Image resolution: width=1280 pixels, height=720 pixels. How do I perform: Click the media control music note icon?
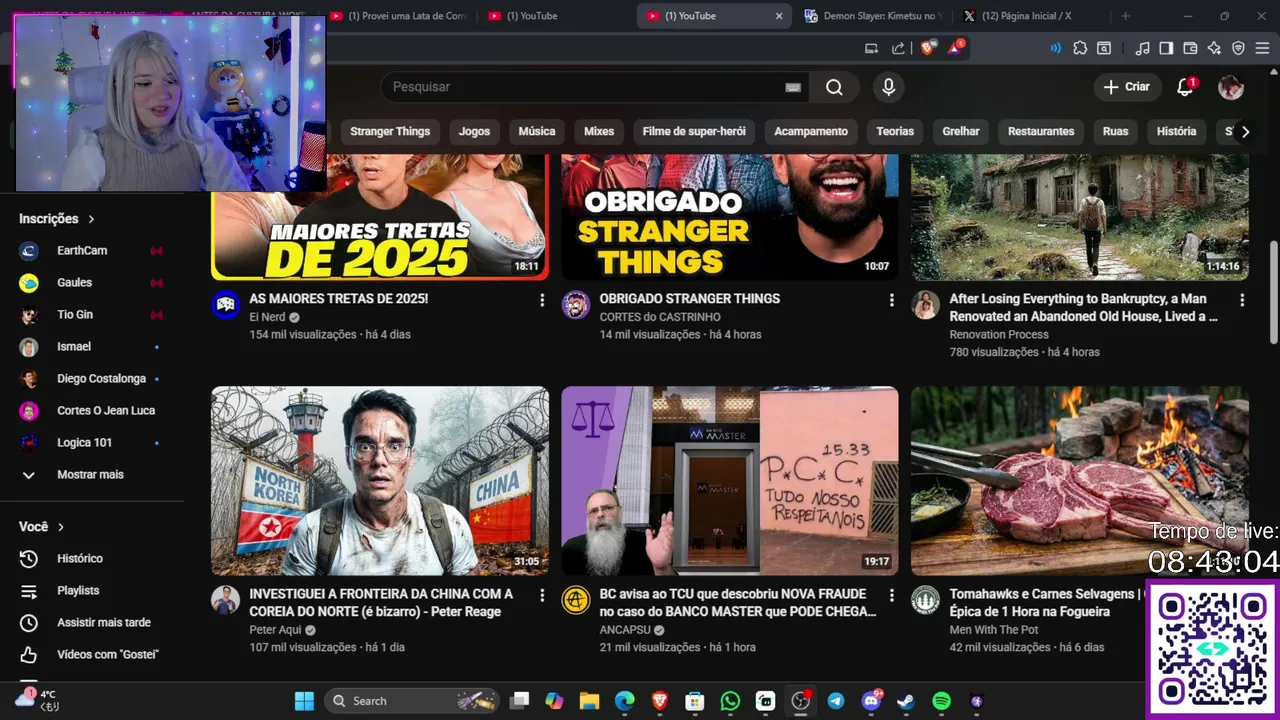(x=1142, y=48)
